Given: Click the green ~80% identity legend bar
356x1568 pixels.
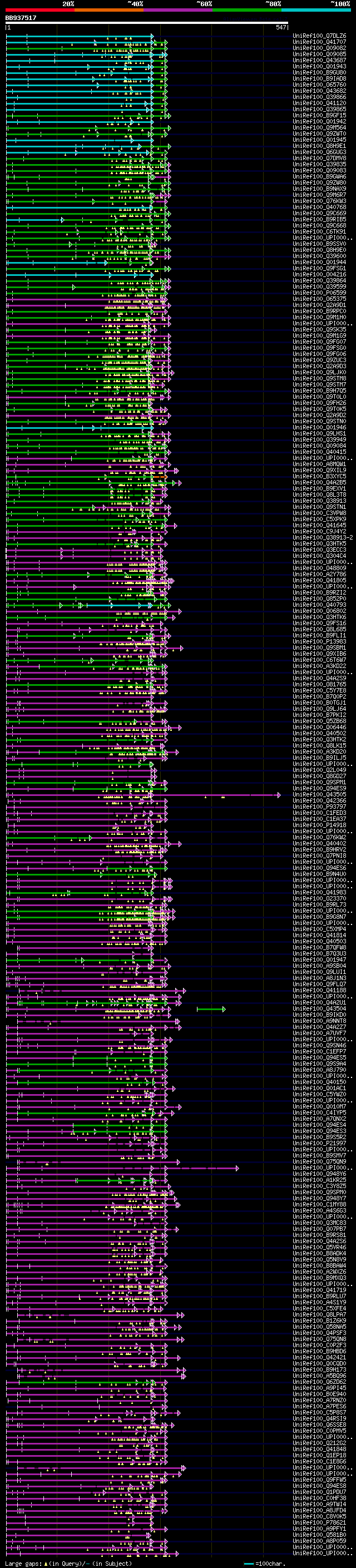Looking at the screenshot, I should [247, 10].
